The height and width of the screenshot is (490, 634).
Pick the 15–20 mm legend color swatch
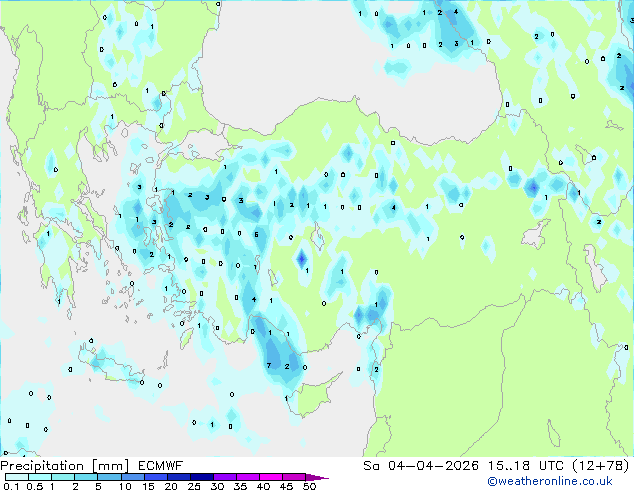tap(155, 477)
